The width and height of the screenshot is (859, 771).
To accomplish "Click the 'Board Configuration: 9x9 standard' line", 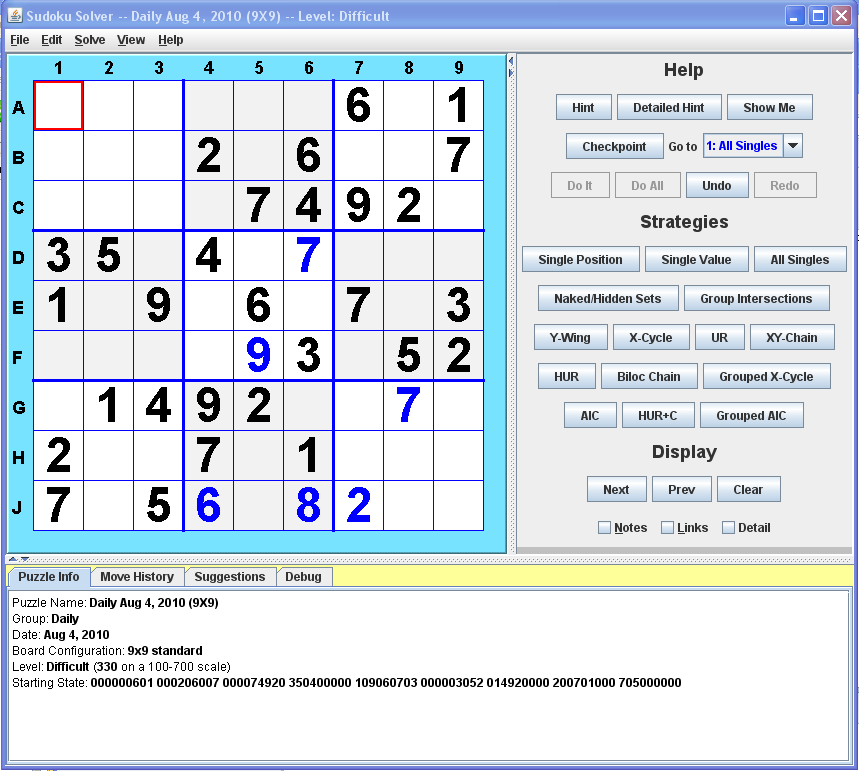I will click(107, 651).
